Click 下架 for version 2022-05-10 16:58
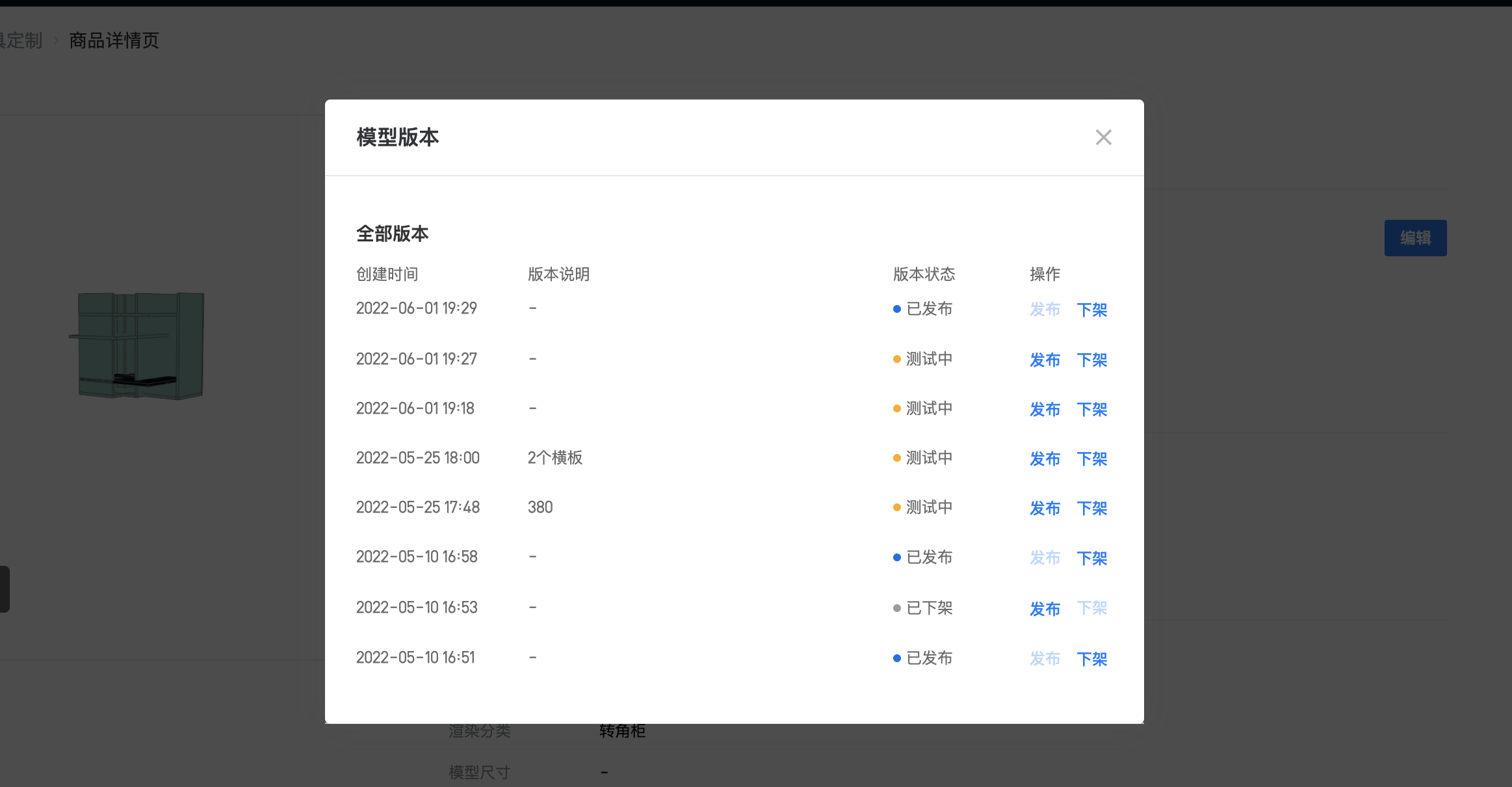Image resolution: width=1512 pixels, height=787 pixels. 1092,558
